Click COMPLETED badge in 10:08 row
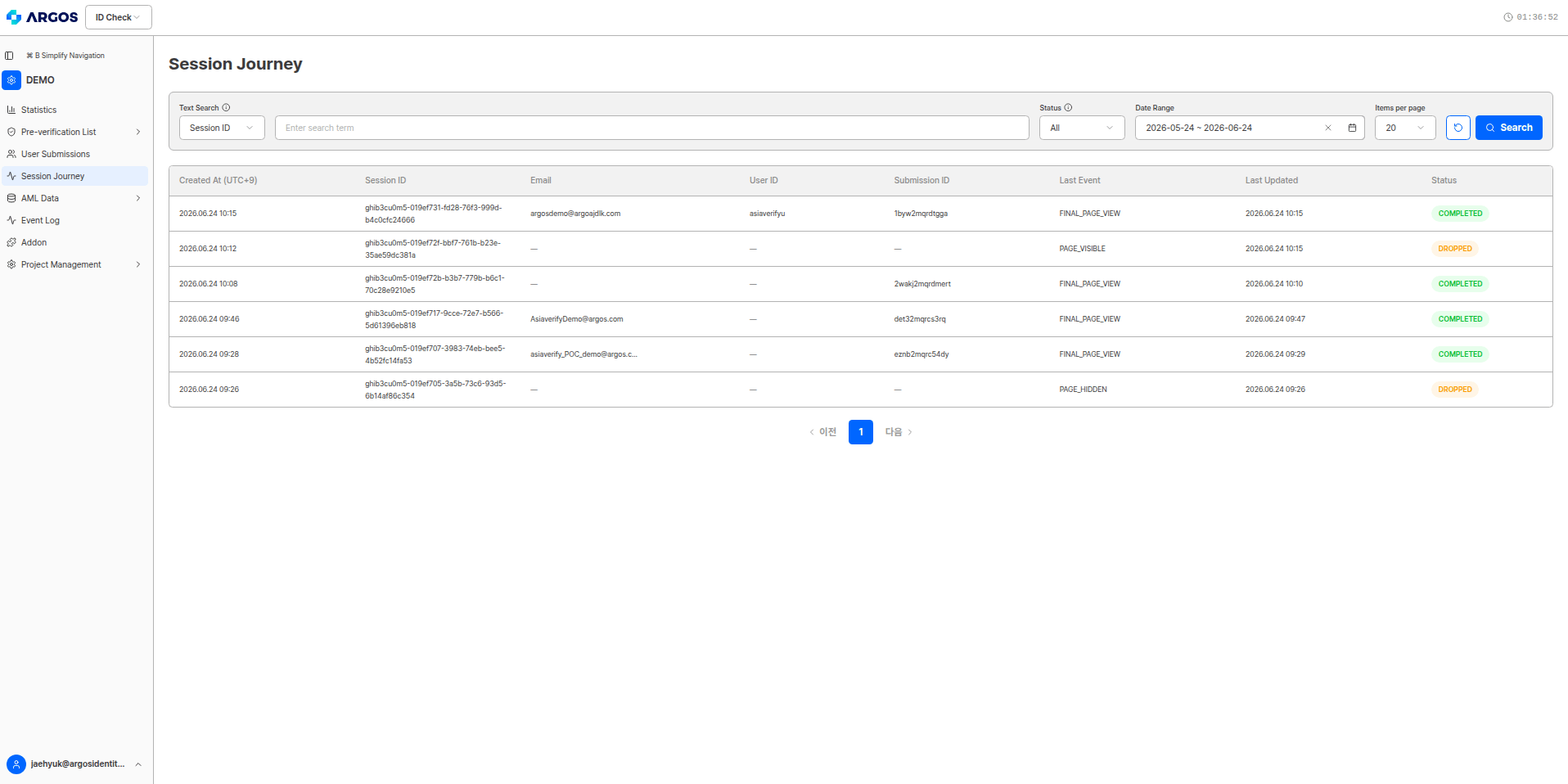The height and width of the screenshot is (784, 1568). click(1460, 284)
